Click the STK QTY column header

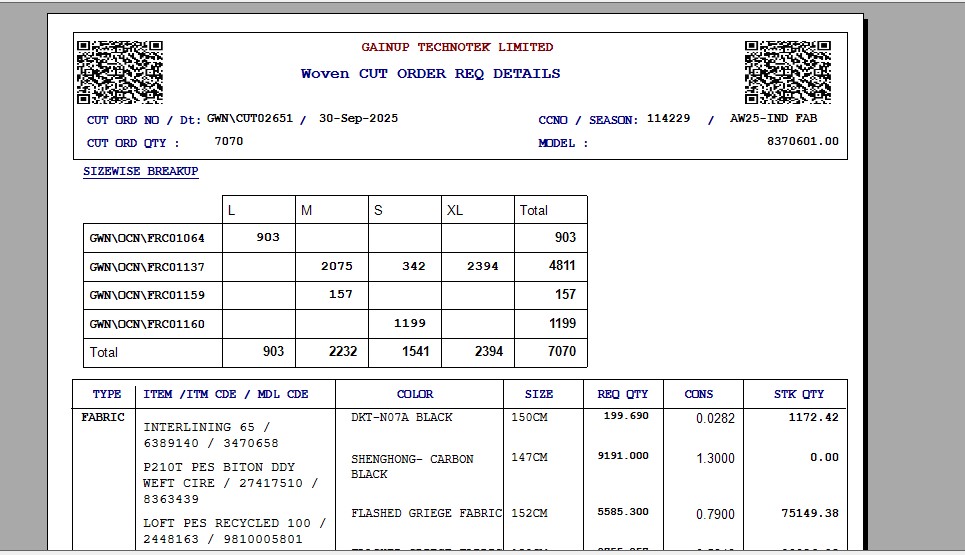[798, 394]
